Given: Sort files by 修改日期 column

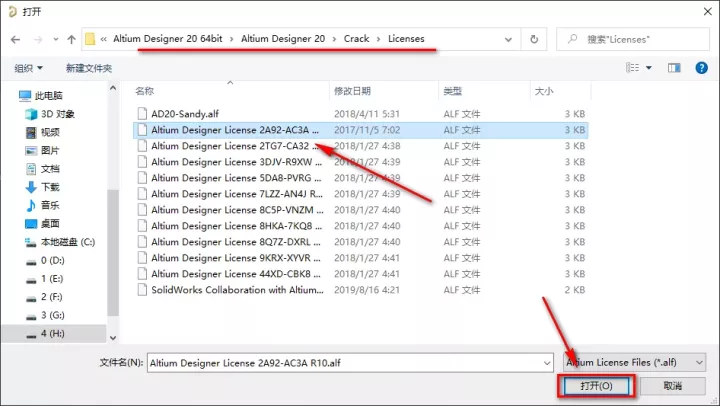Looking at the screenshot, I should pos(352,91).
